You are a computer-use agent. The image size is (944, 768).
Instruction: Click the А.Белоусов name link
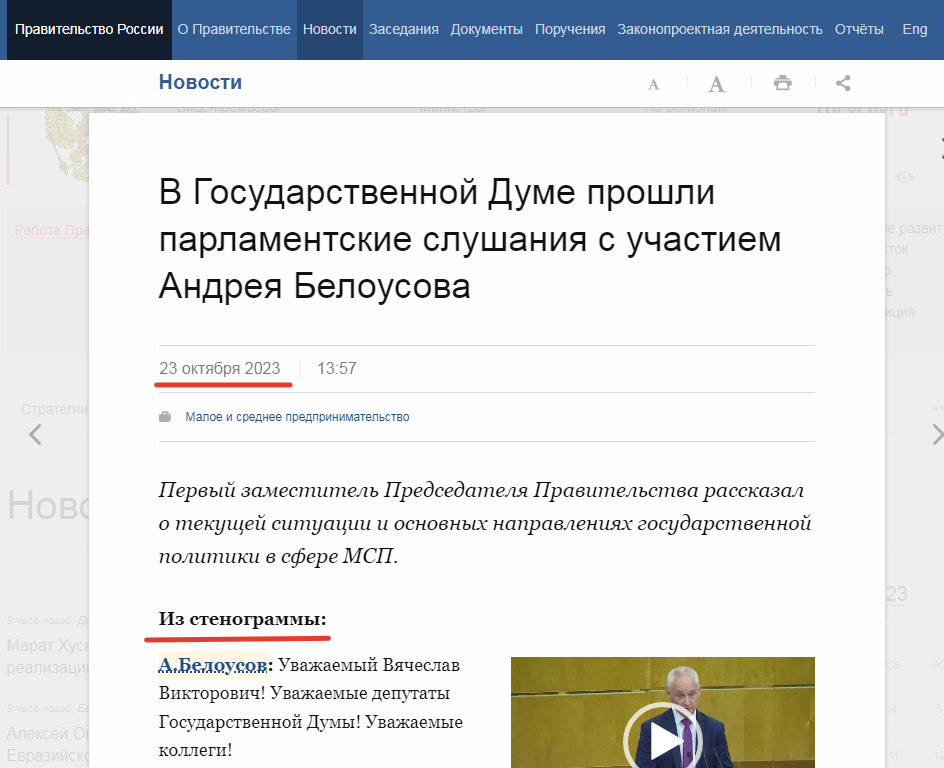click(213, 664)
